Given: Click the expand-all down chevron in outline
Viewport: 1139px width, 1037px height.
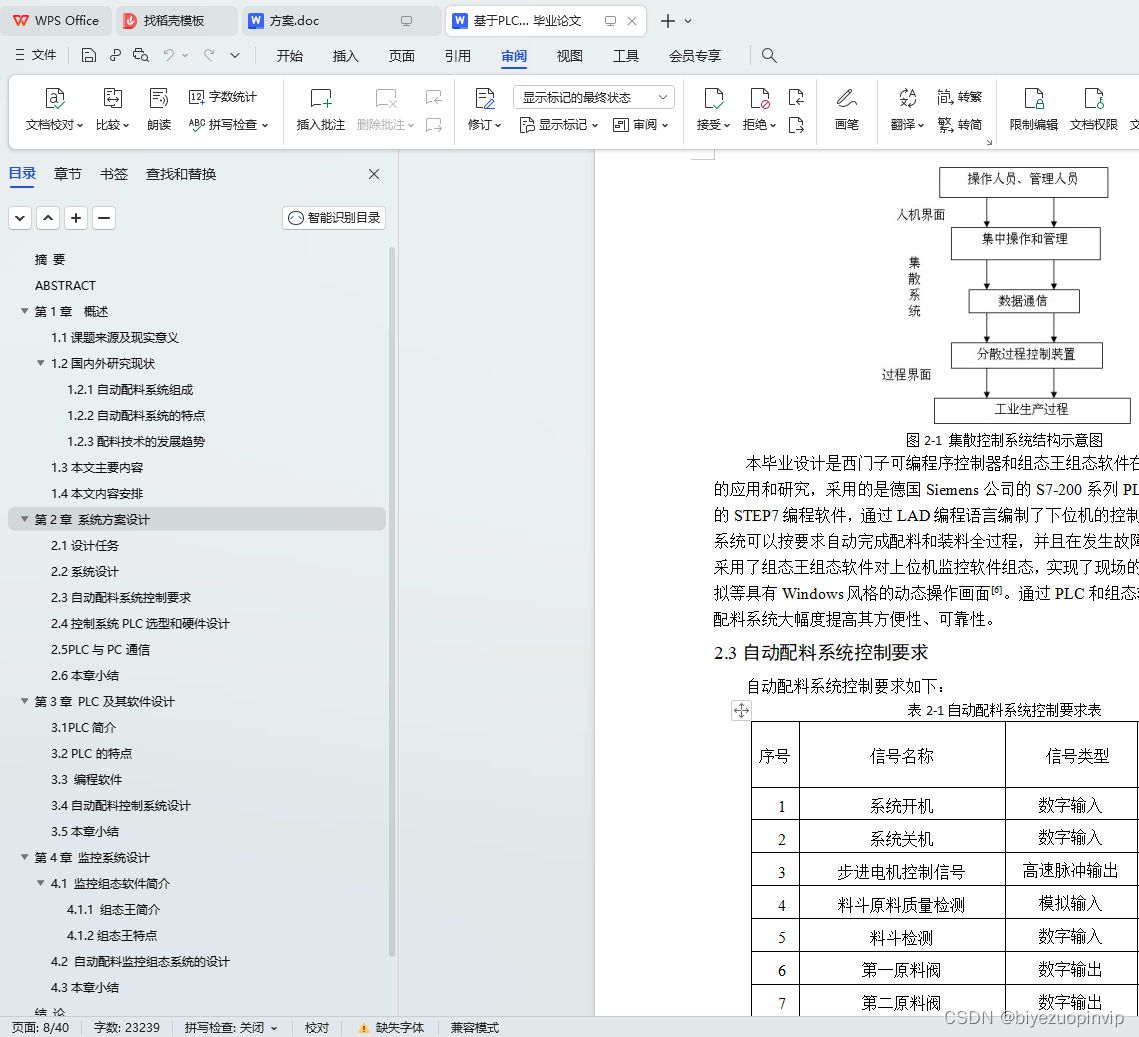Looking at the screenshot, I should tap(20, 218).
